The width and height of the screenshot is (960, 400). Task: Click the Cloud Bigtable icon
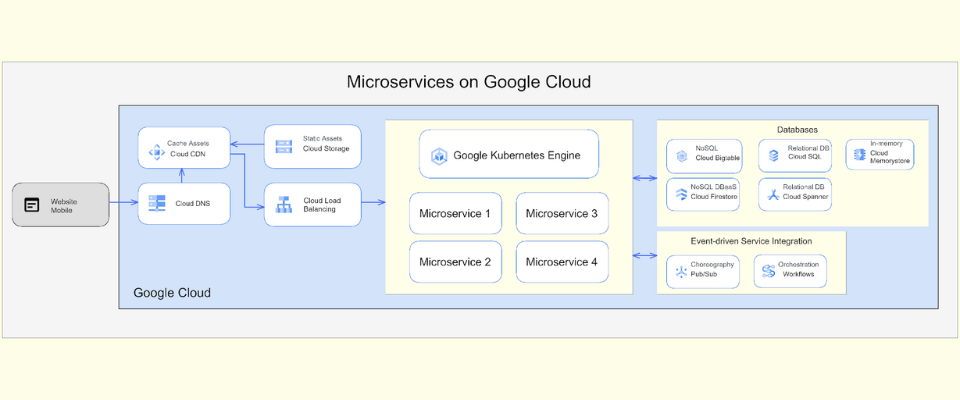(681, 156)
